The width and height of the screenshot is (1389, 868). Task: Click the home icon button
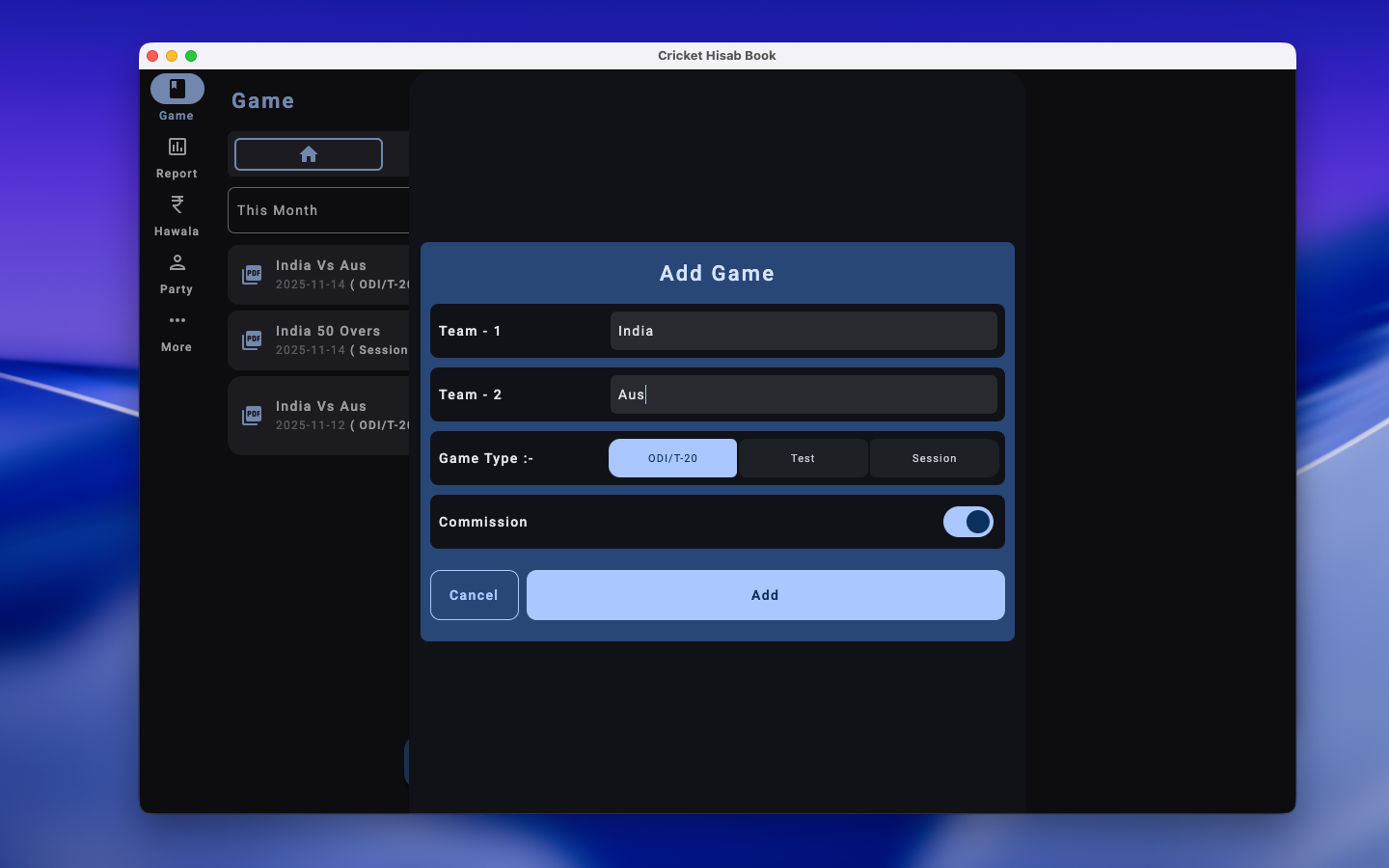click(x=309, y=154)
